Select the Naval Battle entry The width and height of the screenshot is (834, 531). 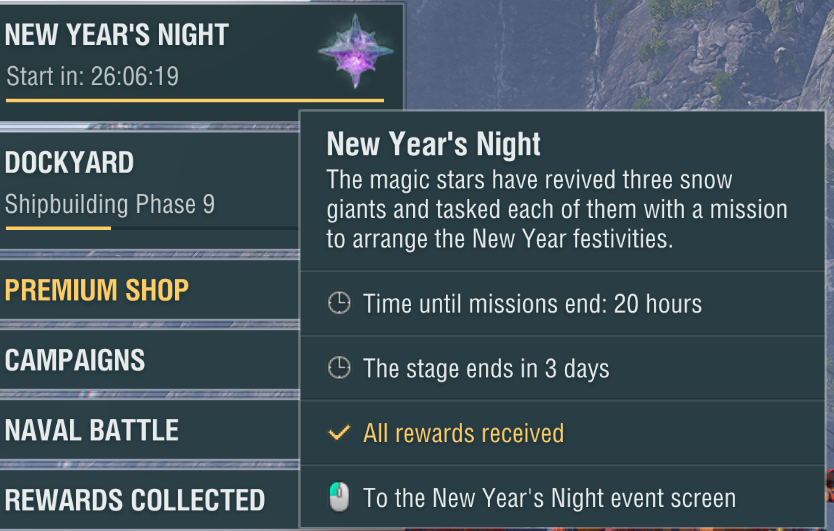pos(92,431)
